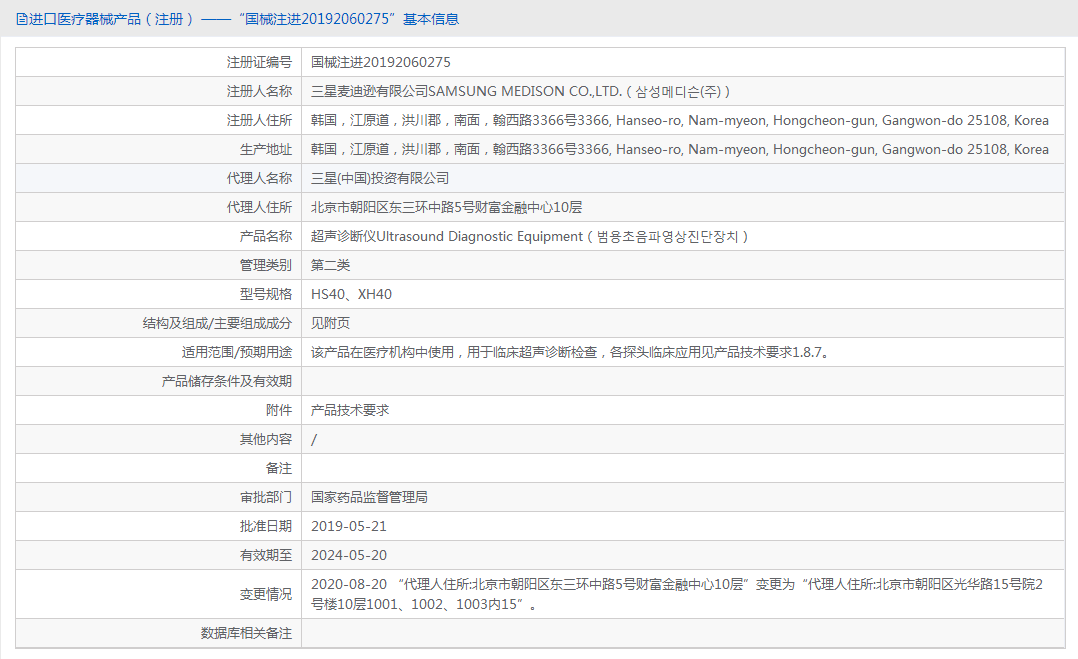This screenshot has height=659, width=1078.
Task: Click the value starting 三星麦迪逊有限公司SAMSUNG MEDISON
Action: 520,91
